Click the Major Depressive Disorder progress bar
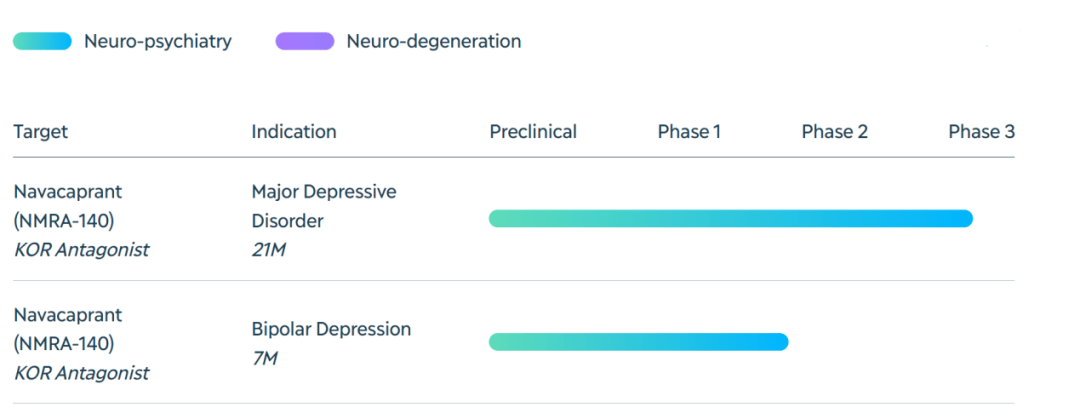 [731, 218]
